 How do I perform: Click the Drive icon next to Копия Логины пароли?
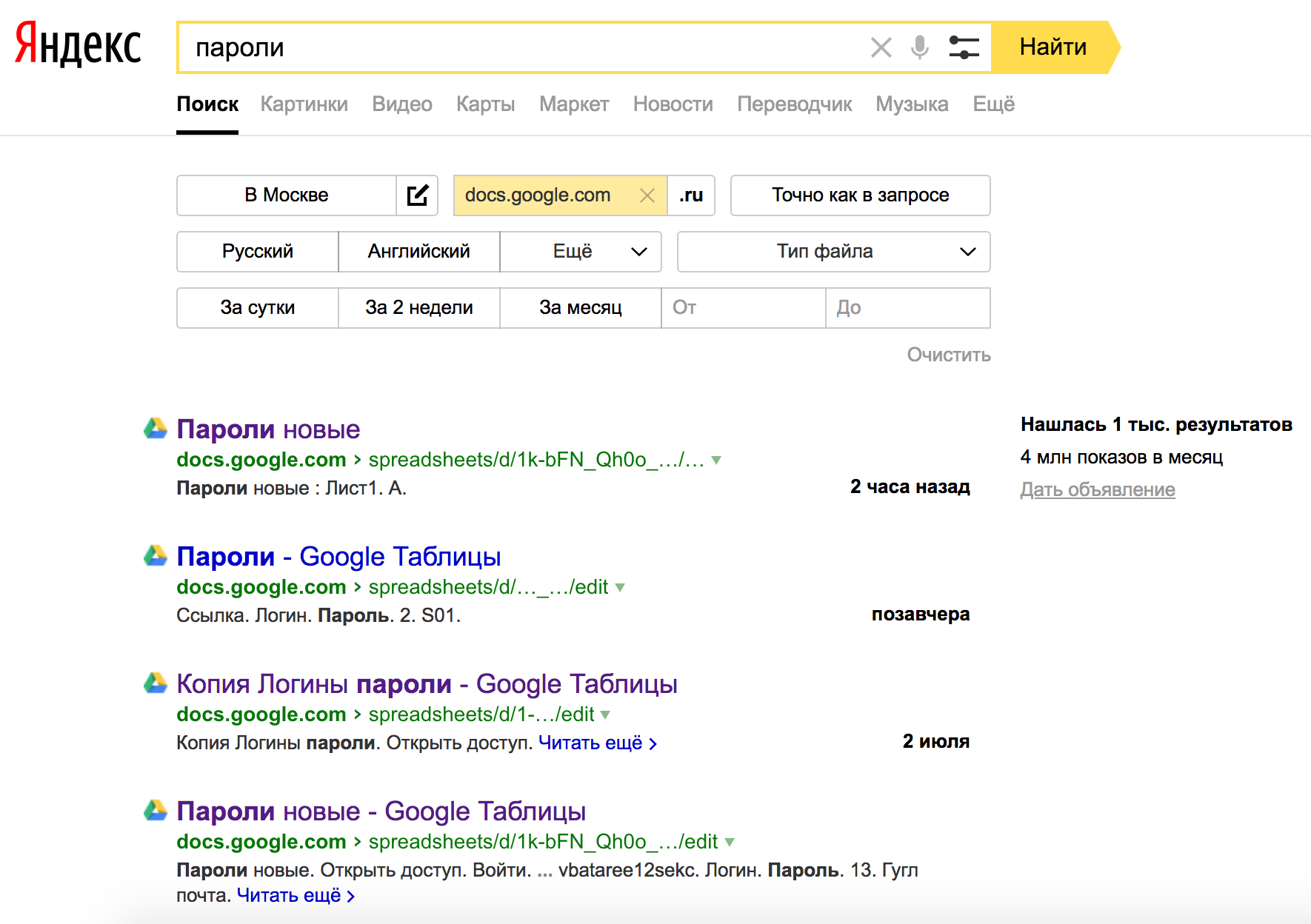coord(155,683)
